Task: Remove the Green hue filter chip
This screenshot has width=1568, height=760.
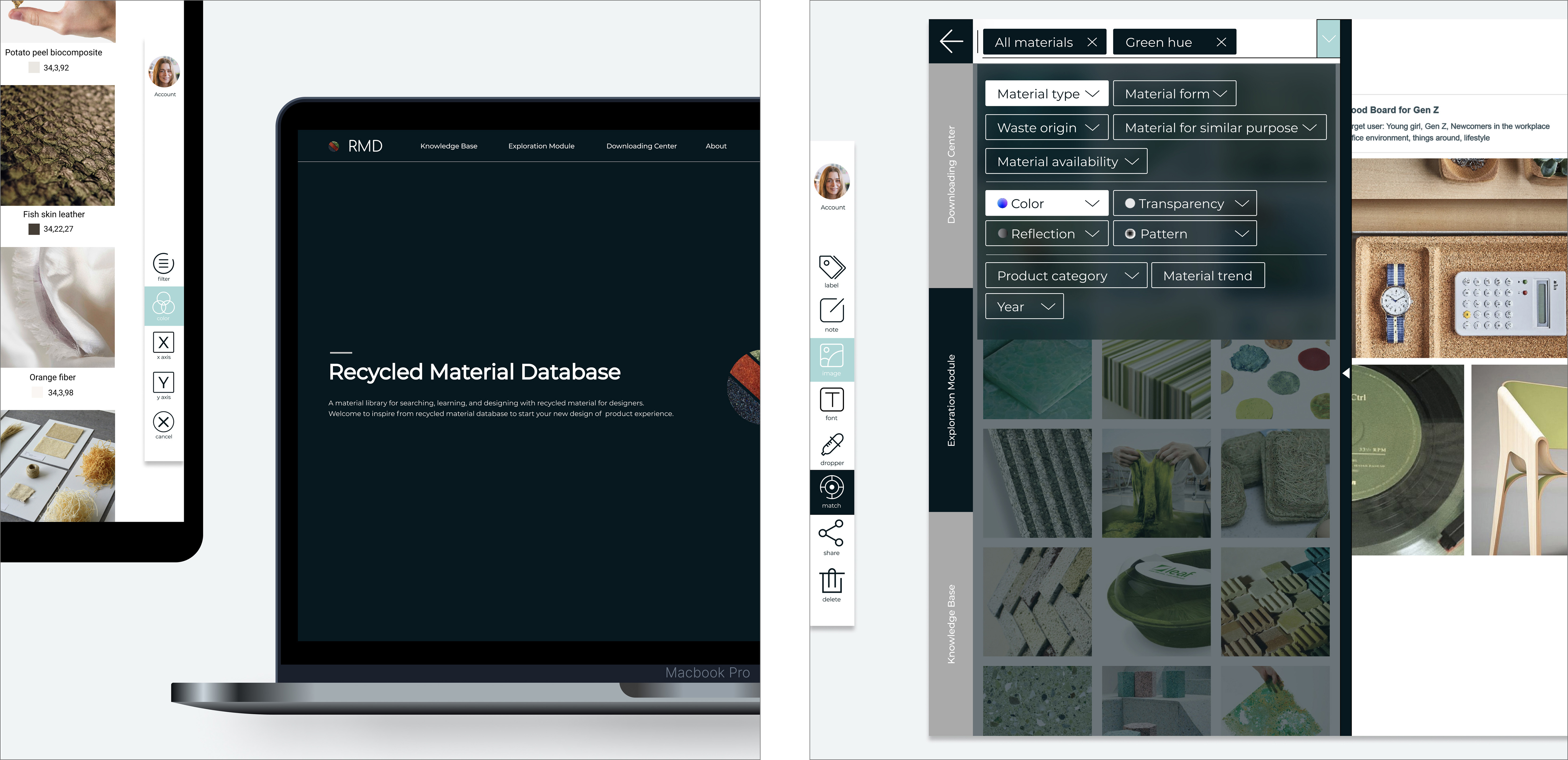Action: pyautogui.click(x=1222, y=42)
